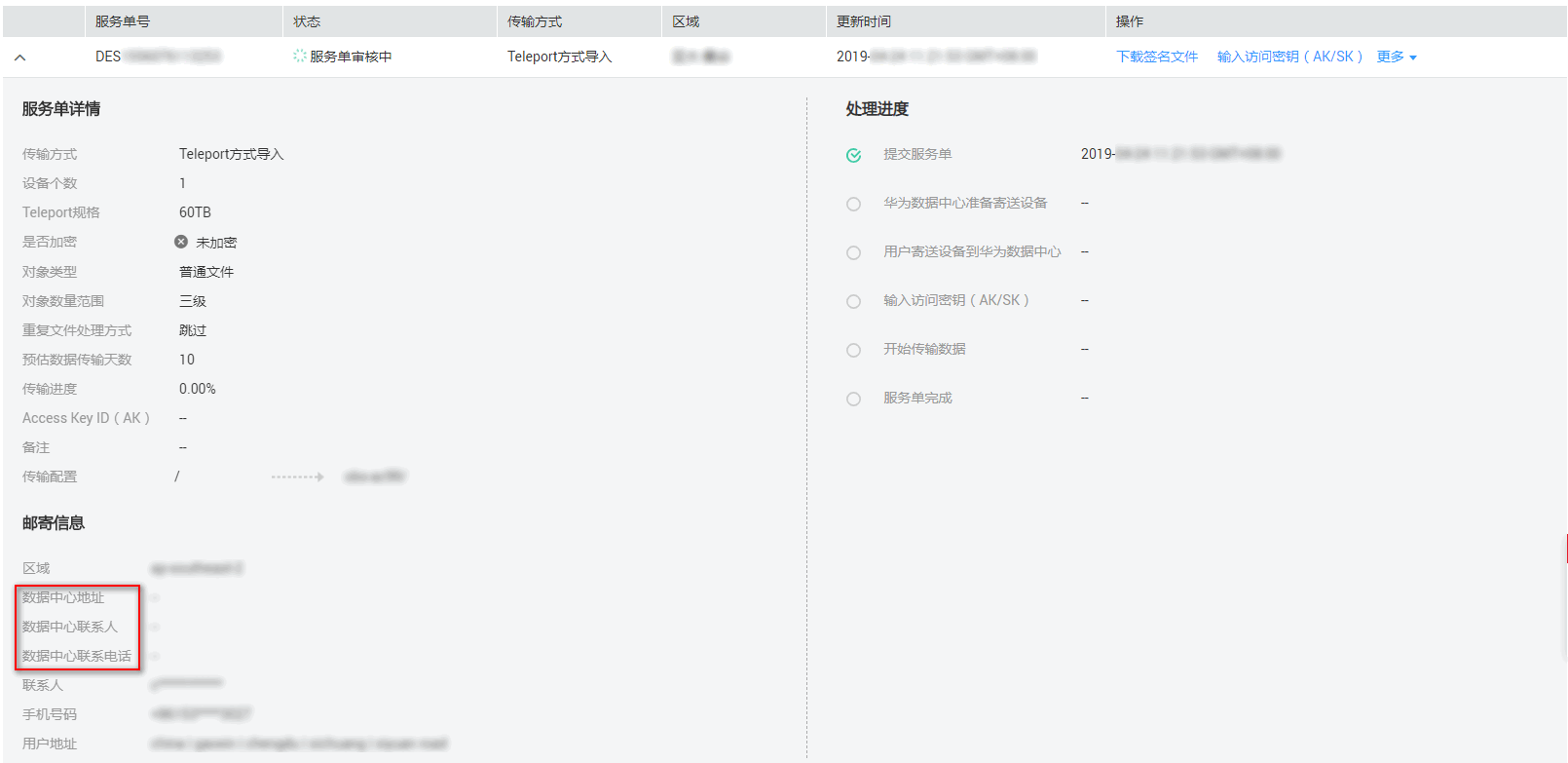Click 输入访问密钥（AK/SK）action link

(1289, 57)
